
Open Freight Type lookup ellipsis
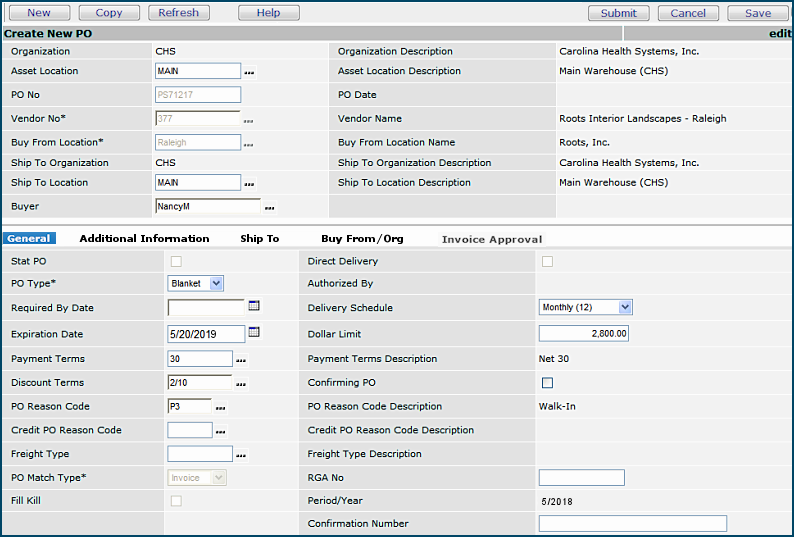[241, 456]
